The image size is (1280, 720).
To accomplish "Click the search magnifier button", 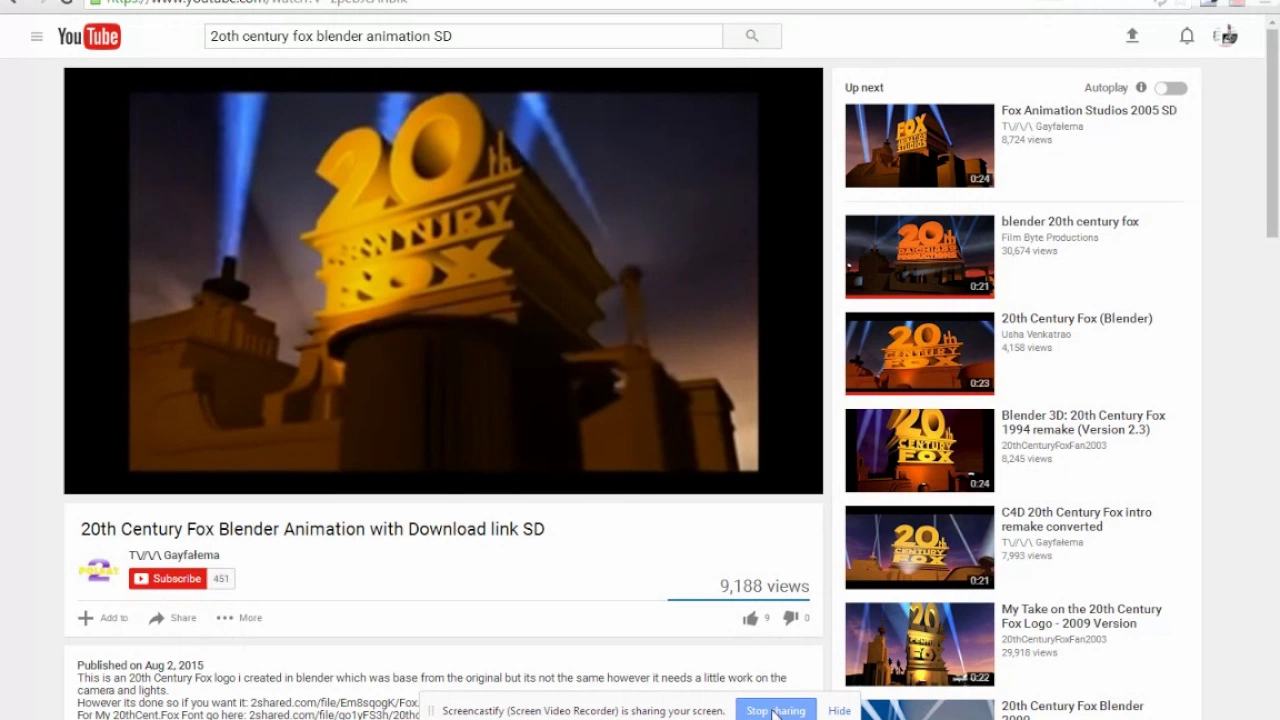I will [x=752, y=36].
